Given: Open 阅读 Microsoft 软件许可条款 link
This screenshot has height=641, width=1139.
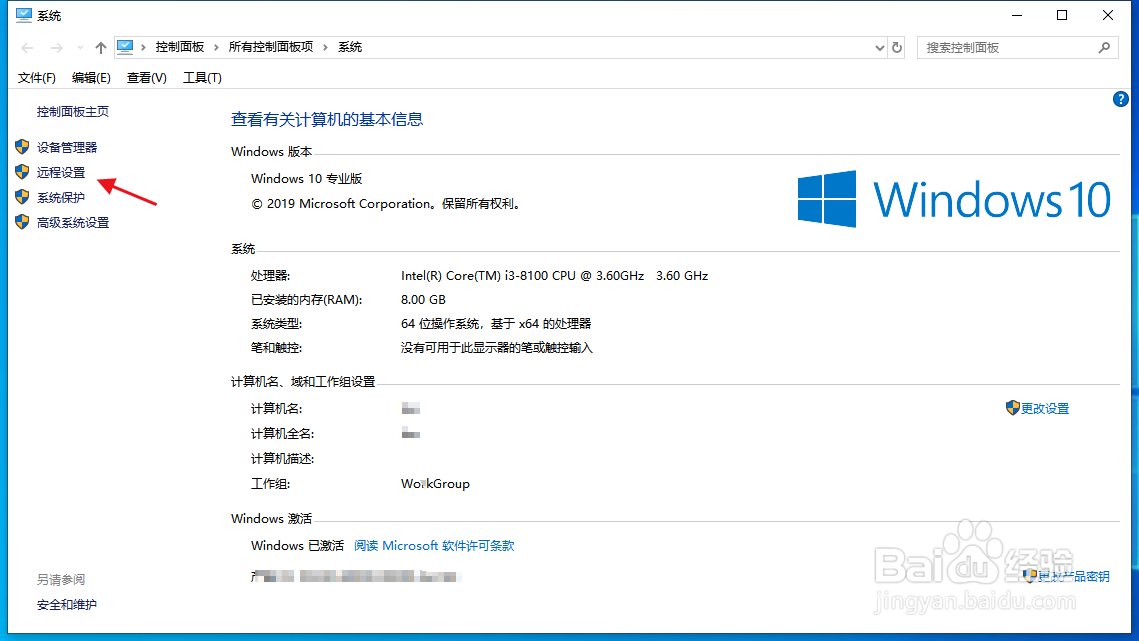Looking at the screenshot, I should [434, 546].
